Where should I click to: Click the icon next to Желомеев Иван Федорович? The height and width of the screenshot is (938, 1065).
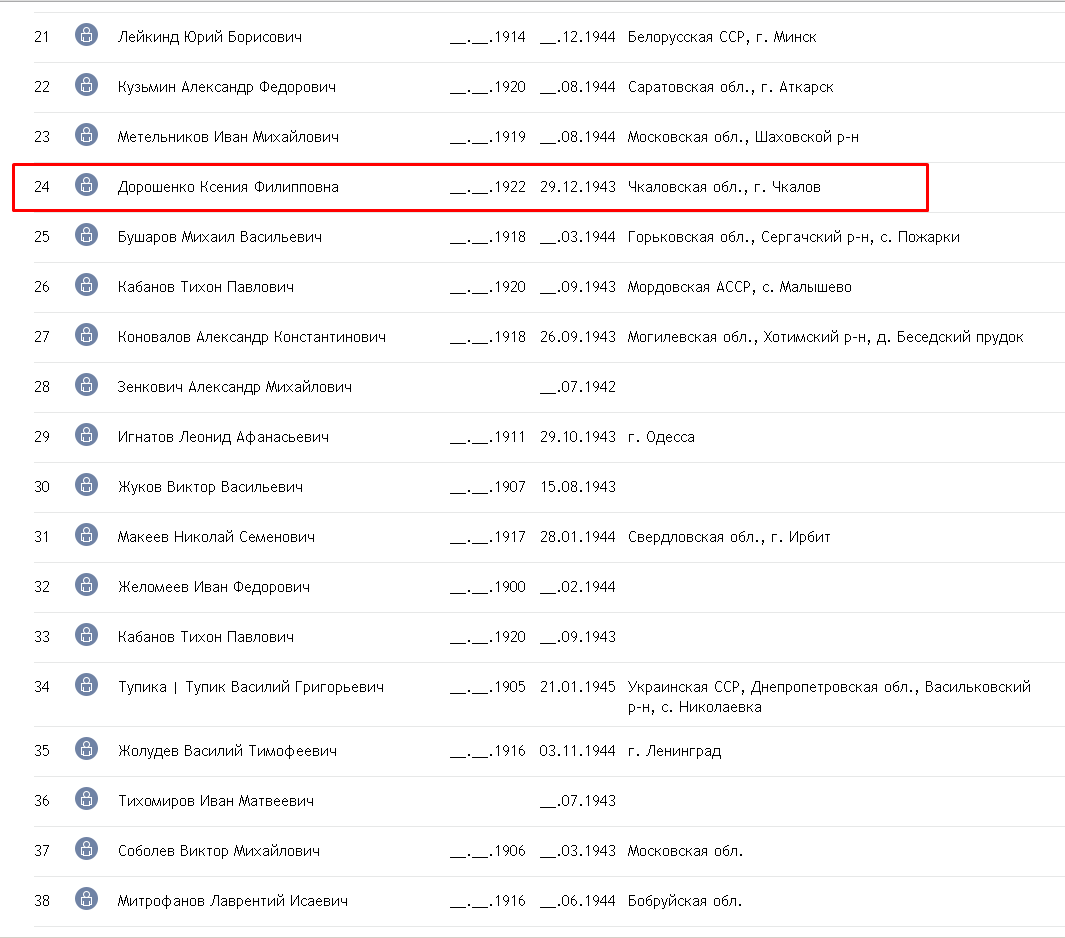(x=86, y=585)
